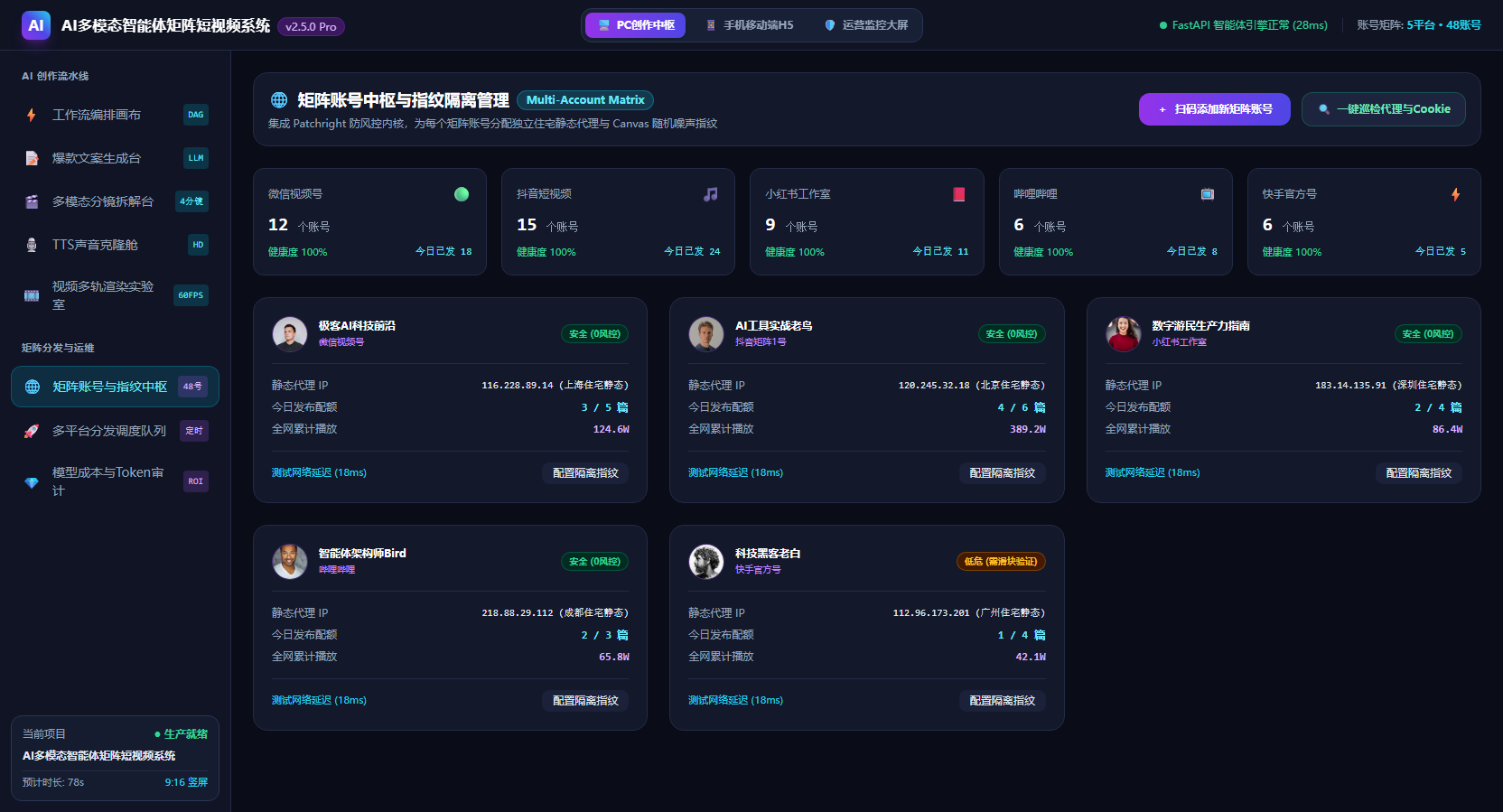This screenshot has height=812, width=1503.
Task: Configure isolation fingerprint for 智能体架构师Bird
Action: [585, 701]
